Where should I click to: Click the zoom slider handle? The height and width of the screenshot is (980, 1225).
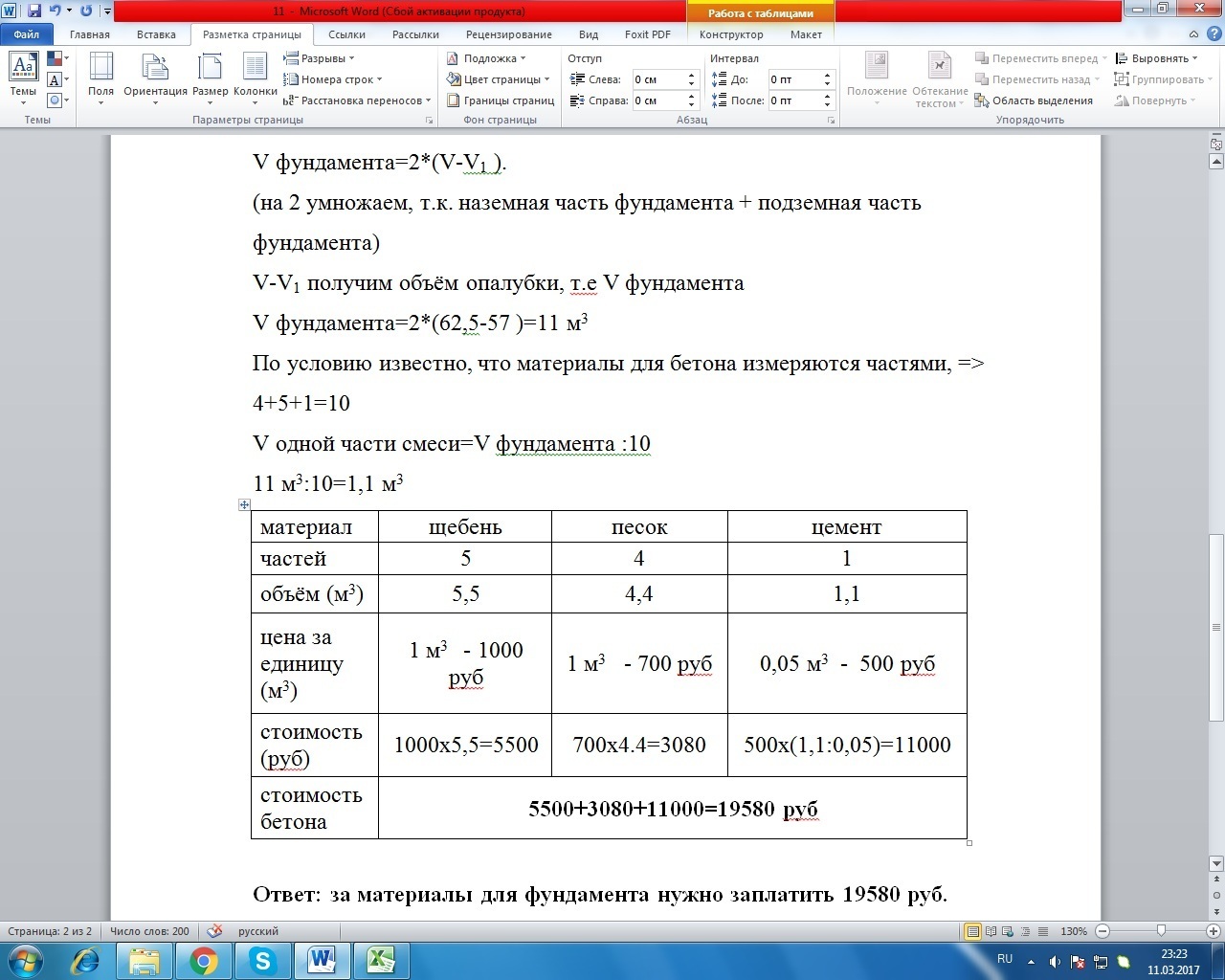(x=1161, y=931)
